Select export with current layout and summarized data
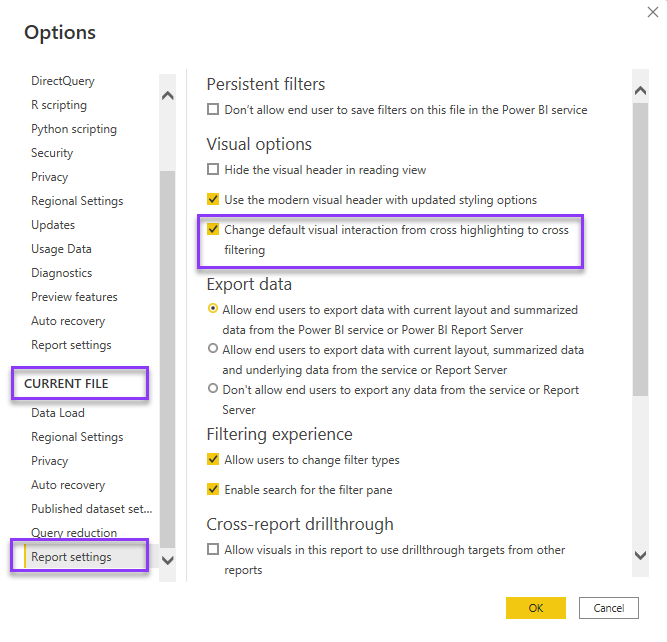The height and width of the screenshot is (642, 667). 213,308
